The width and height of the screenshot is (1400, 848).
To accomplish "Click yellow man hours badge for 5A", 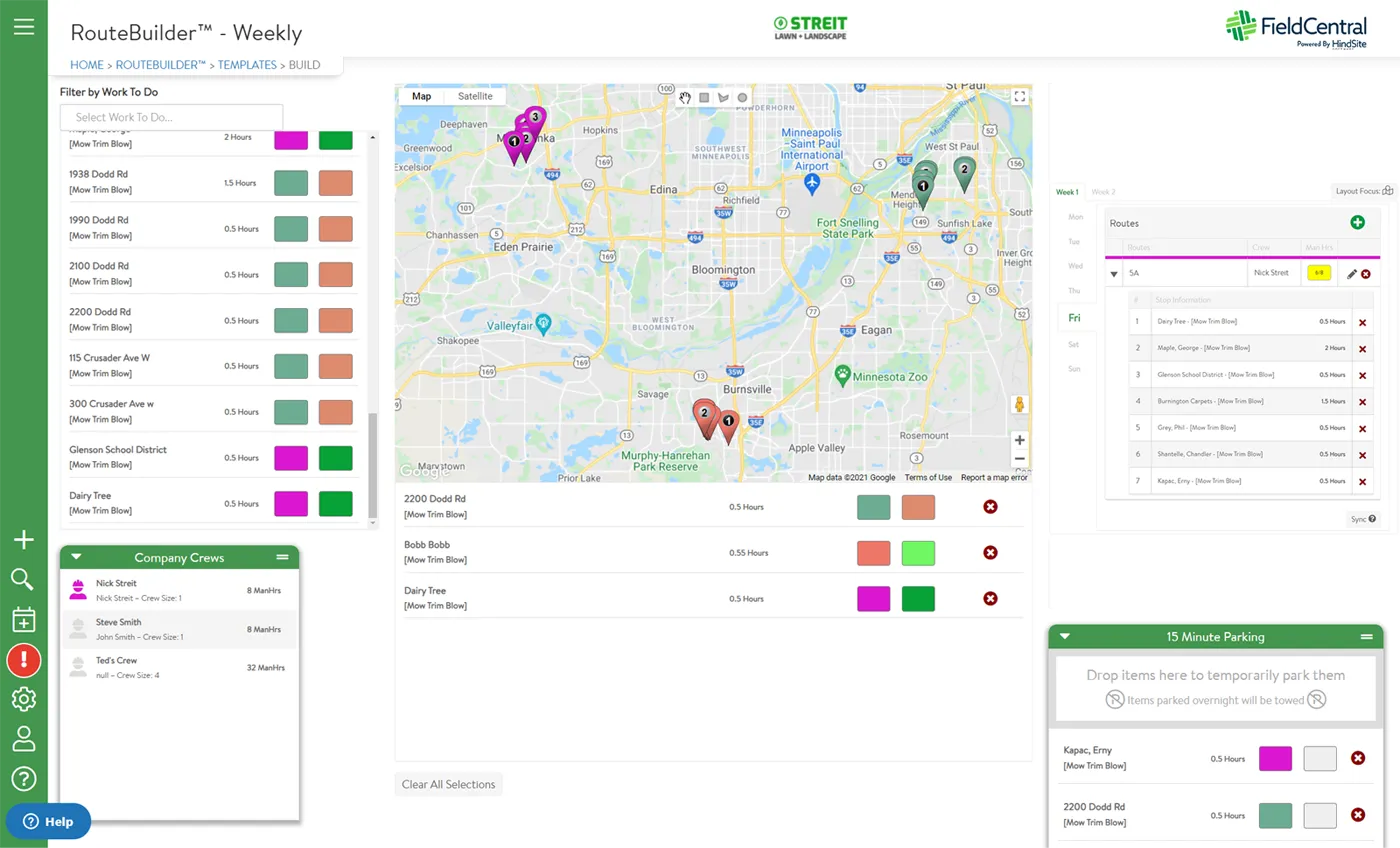I will click(x=1319, y=273).
